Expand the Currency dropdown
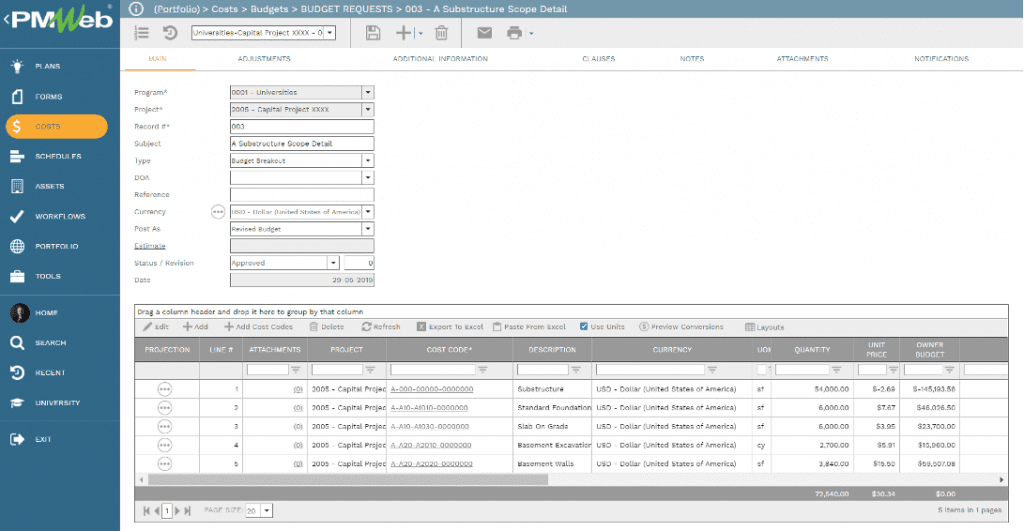1024x531 pixels. (x=368, y=212)
